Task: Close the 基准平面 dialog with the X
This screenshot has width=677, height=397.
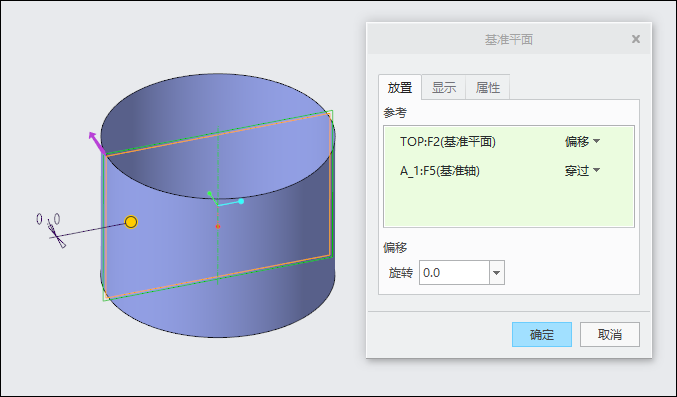Action: tap(636, 39)
